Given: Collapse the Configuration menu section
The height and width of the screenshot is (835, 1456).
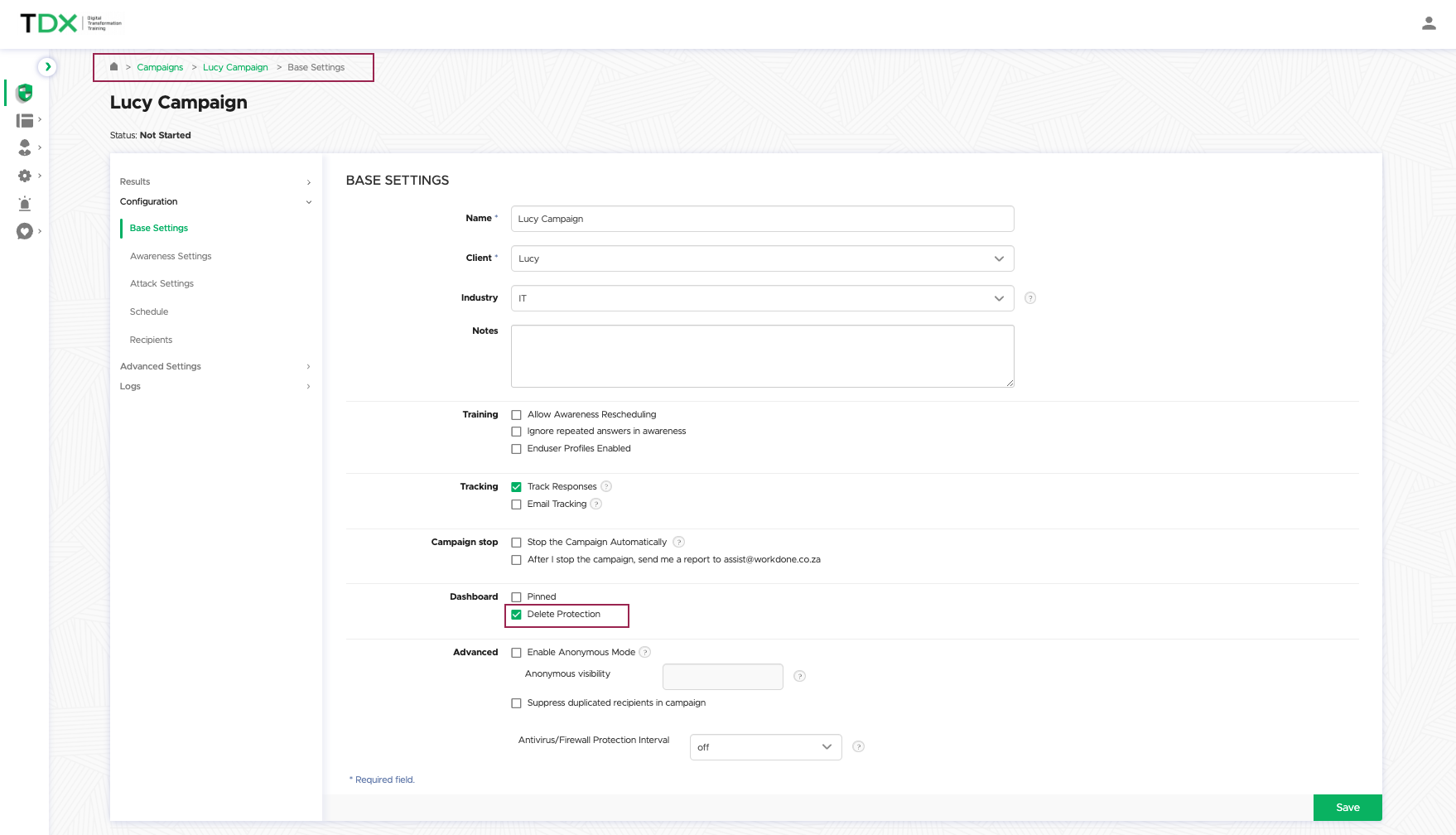Looking at the screenshot, I should point(215,201).
